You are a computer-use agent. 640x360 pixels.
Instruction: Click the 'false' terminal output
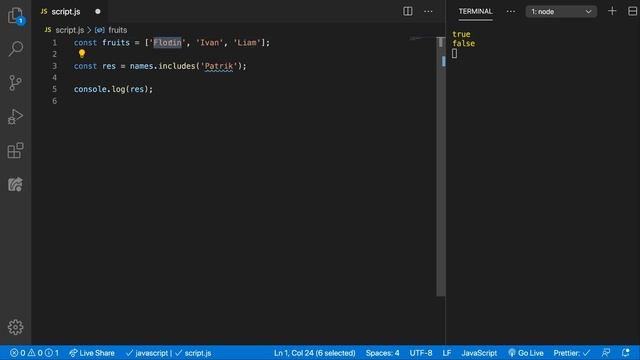point(463,43)
